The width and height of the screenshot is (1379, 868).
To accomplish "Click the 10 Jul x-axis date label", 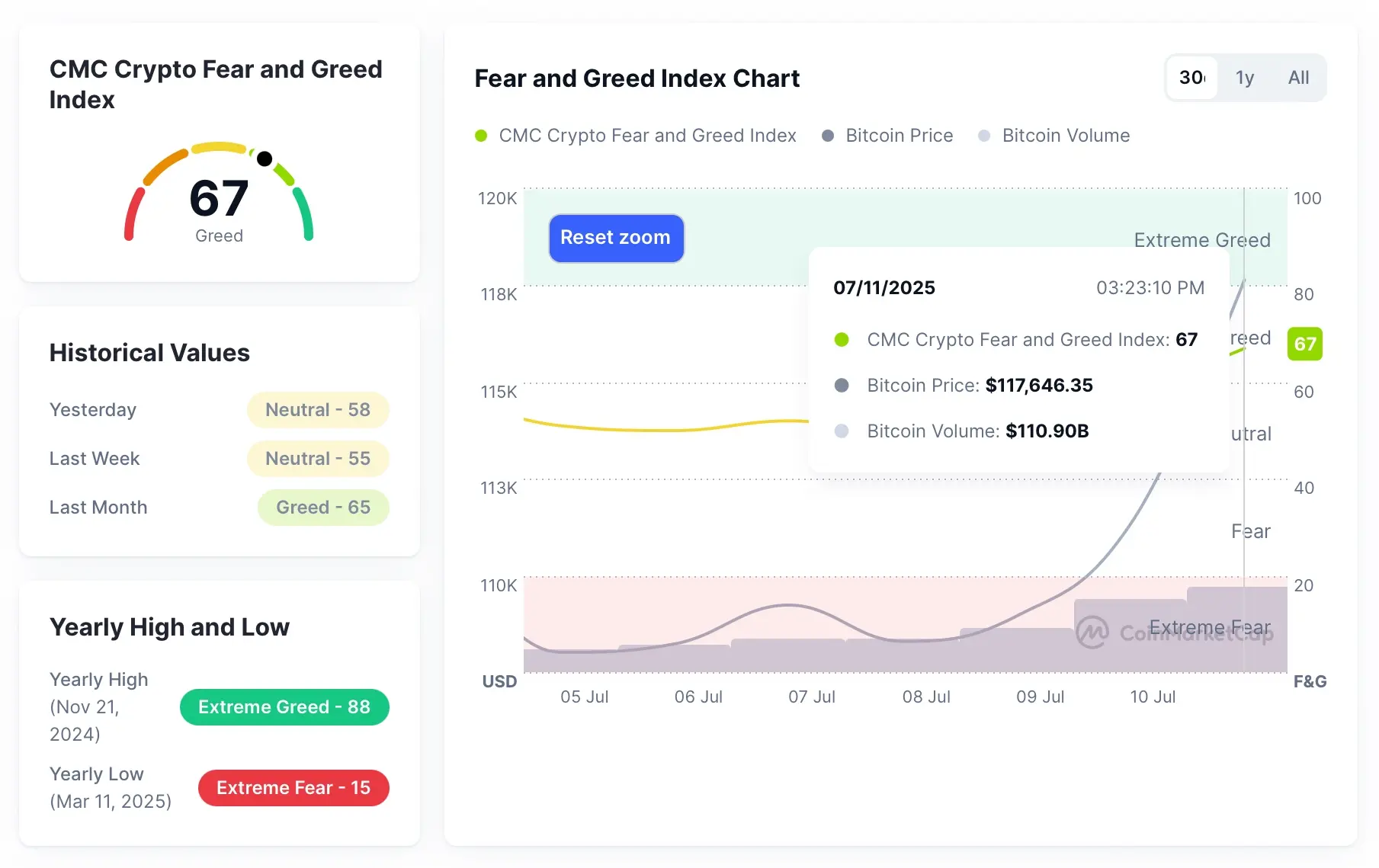I will [x=1152, y=697].
